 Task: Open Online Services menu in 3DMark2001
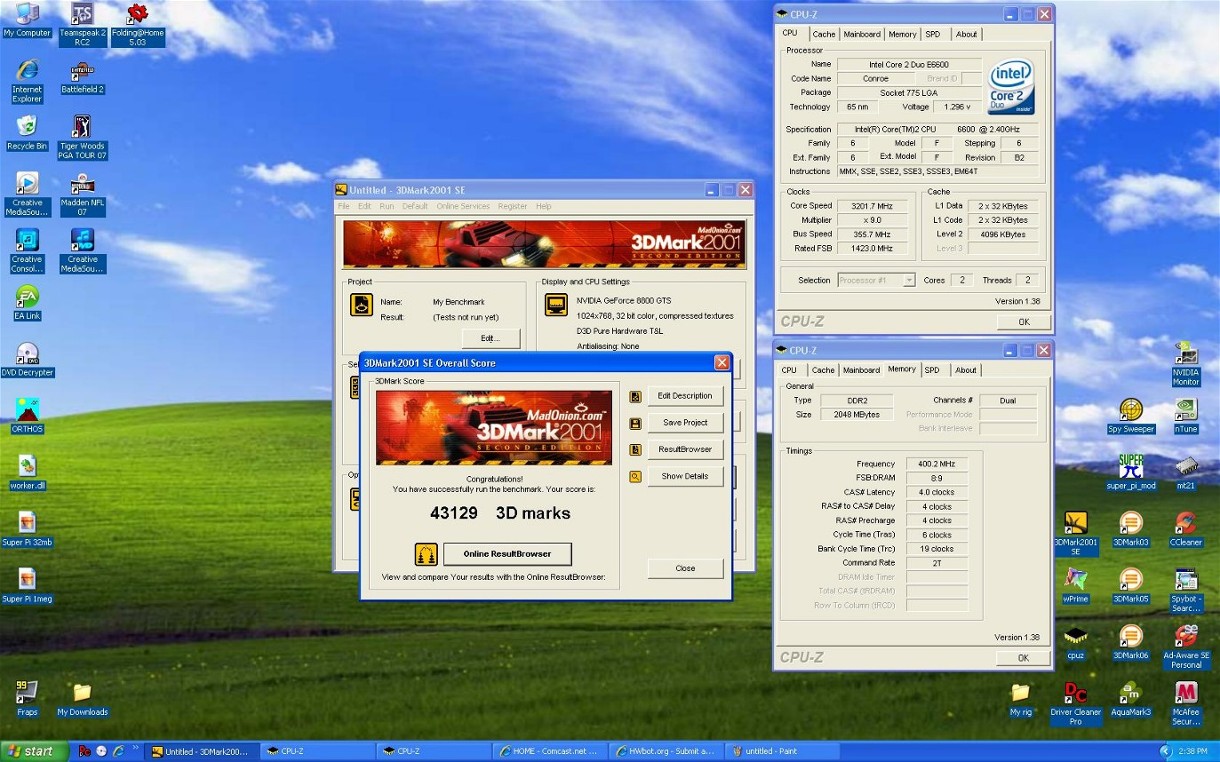463,206
